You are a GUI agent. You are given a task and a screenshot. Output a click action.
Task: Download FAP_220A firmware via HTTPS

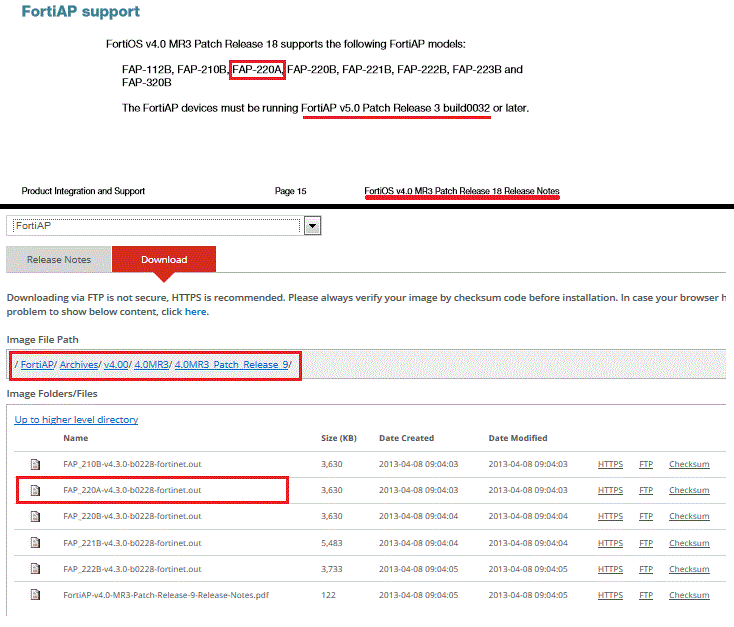click(610, 490)
